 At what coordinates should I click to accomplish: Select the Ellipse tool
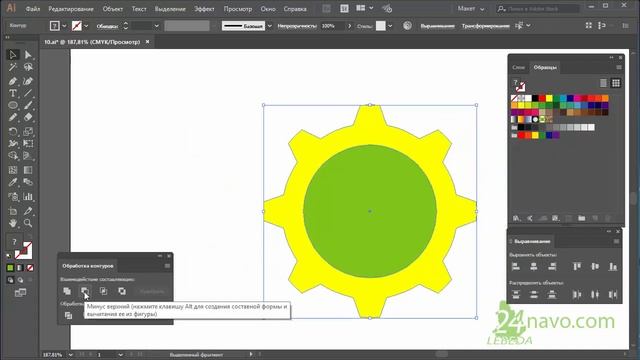[13, 105]
